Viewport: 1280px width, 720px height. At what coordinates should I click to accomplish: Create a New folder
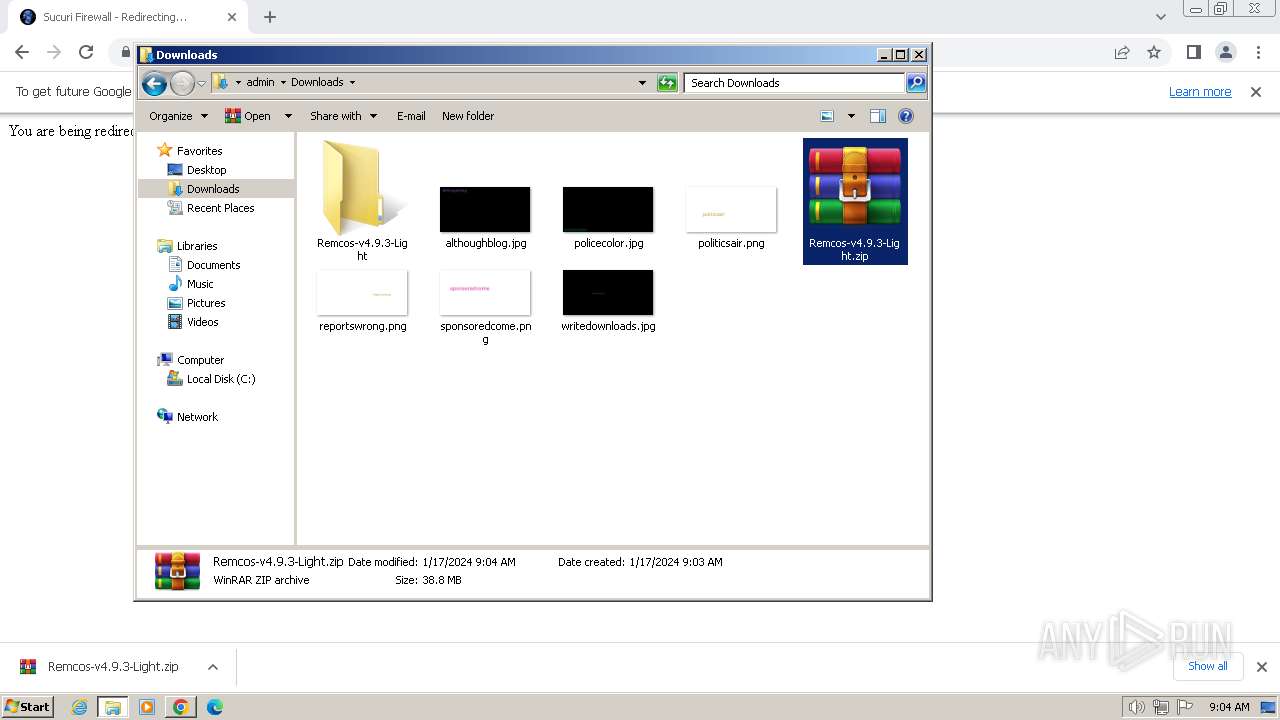pyautogui.click(x=468, y=116)
